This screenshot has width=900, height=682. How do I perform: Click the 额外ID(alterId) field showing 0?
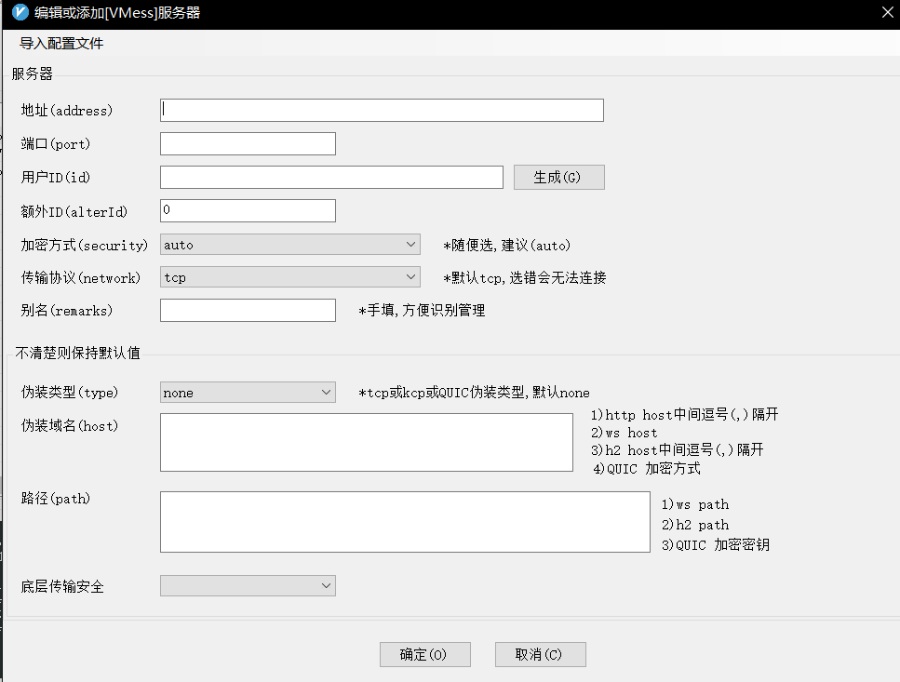pyautogui.click(x=246, y=210)
